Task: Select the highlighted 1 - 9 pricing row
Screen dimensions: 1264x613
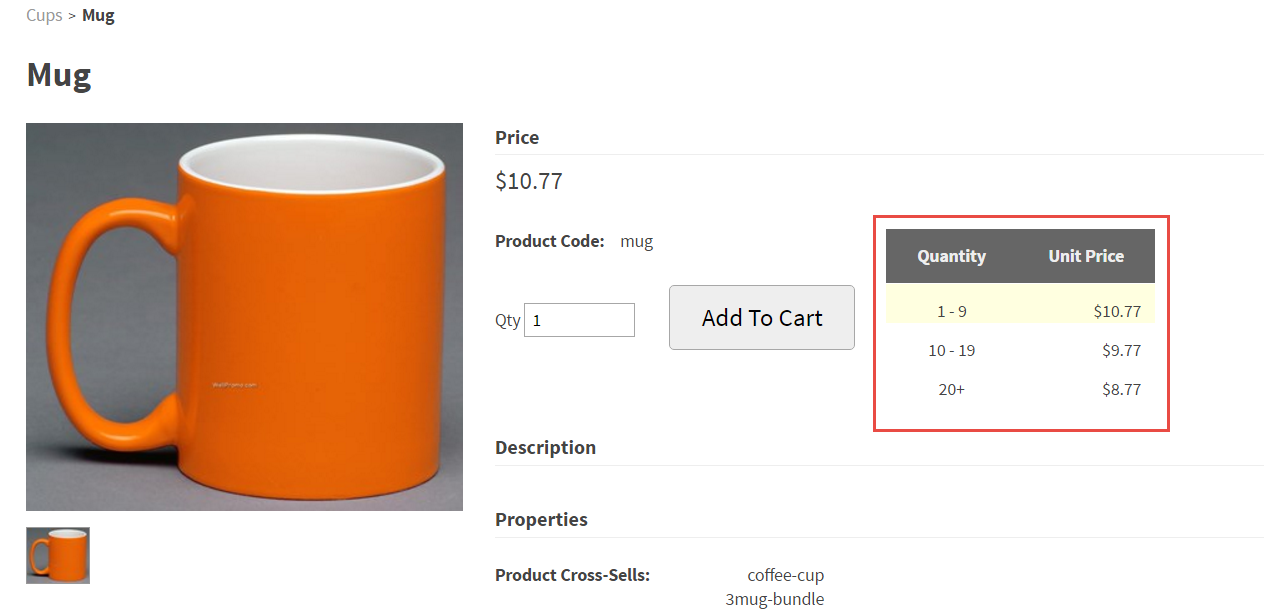Action: coord(1020,311)
